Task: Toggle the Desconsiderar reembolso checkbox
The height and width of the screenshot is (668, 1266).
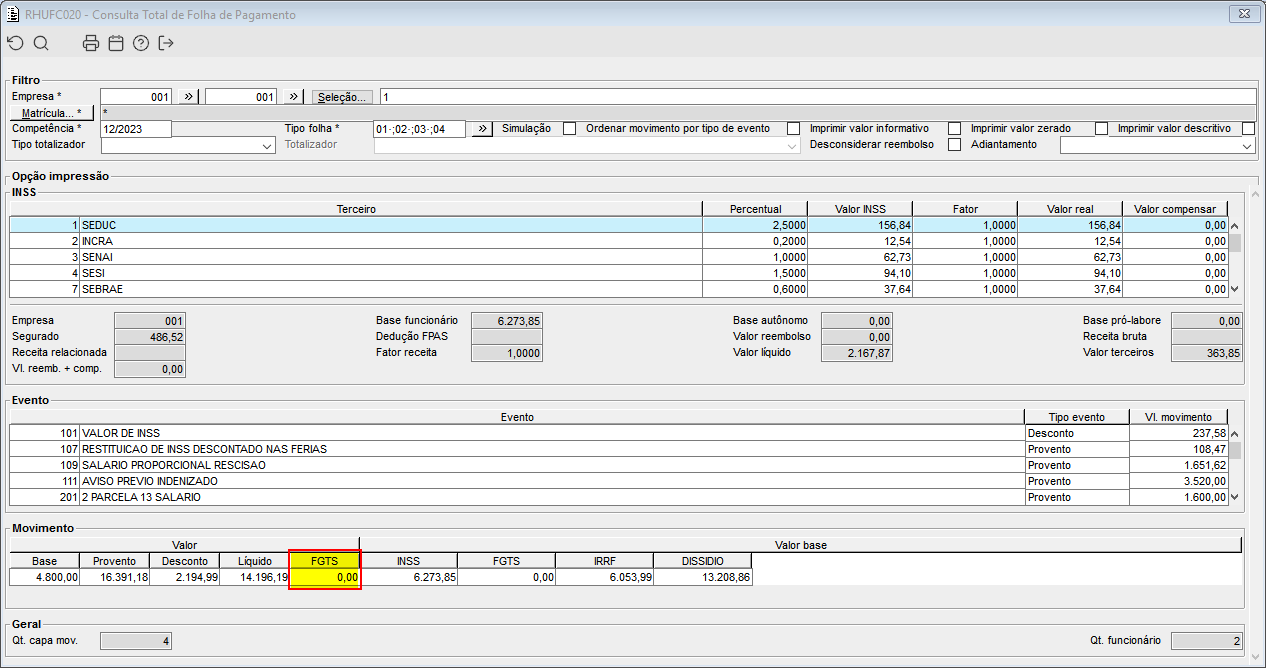Action: tap(955, 145)
